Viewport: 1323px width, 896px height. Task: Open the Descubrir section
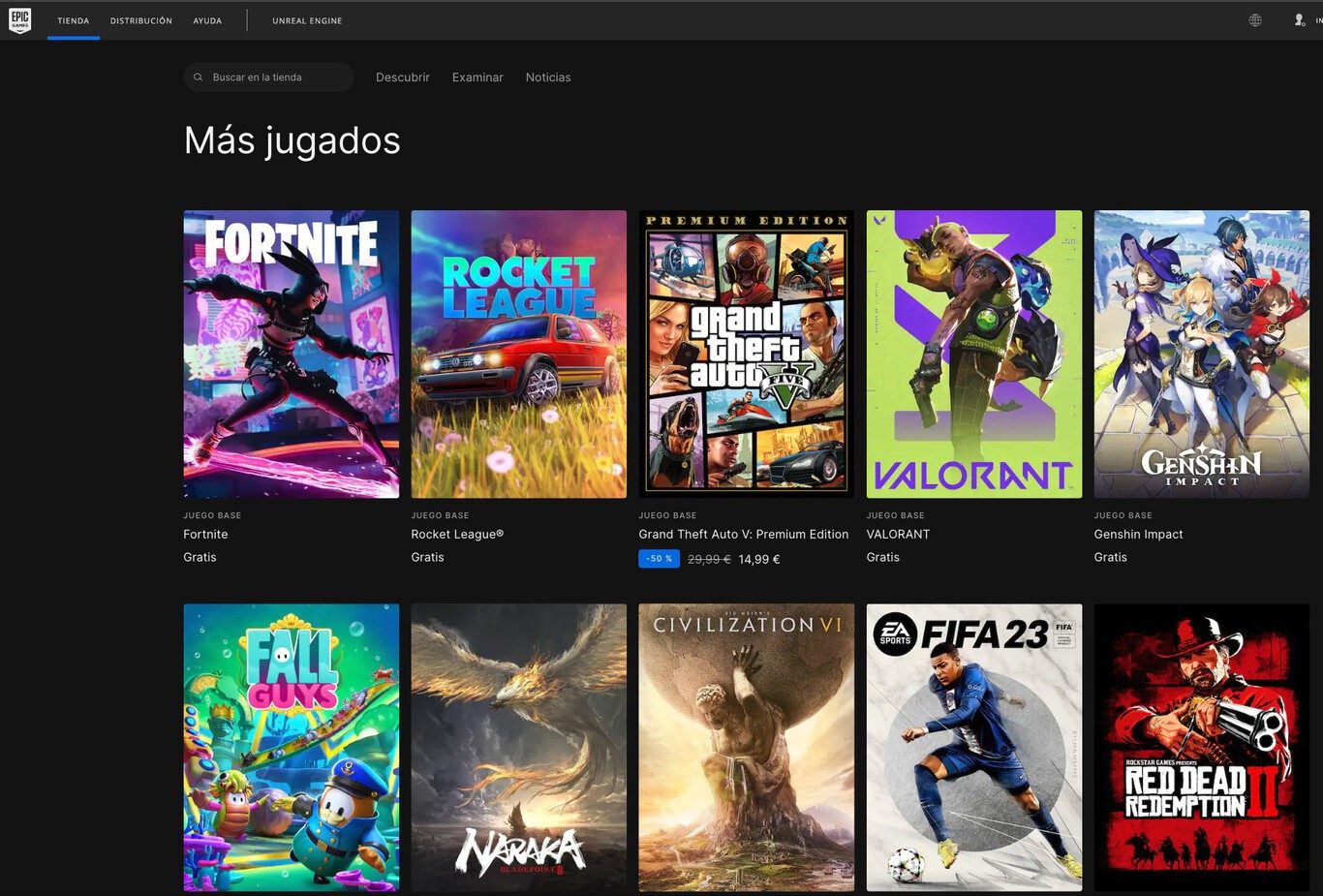[402, 77]
